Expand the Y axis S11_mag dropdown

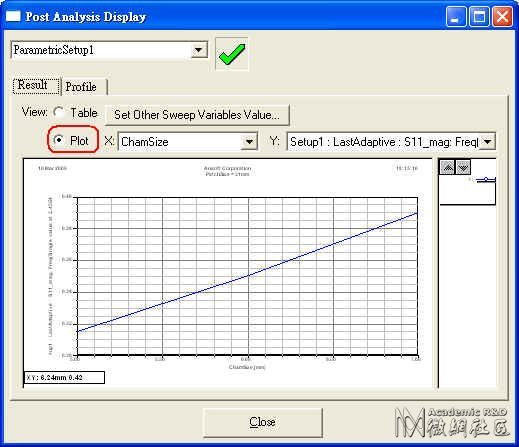(x=488, y=142)
